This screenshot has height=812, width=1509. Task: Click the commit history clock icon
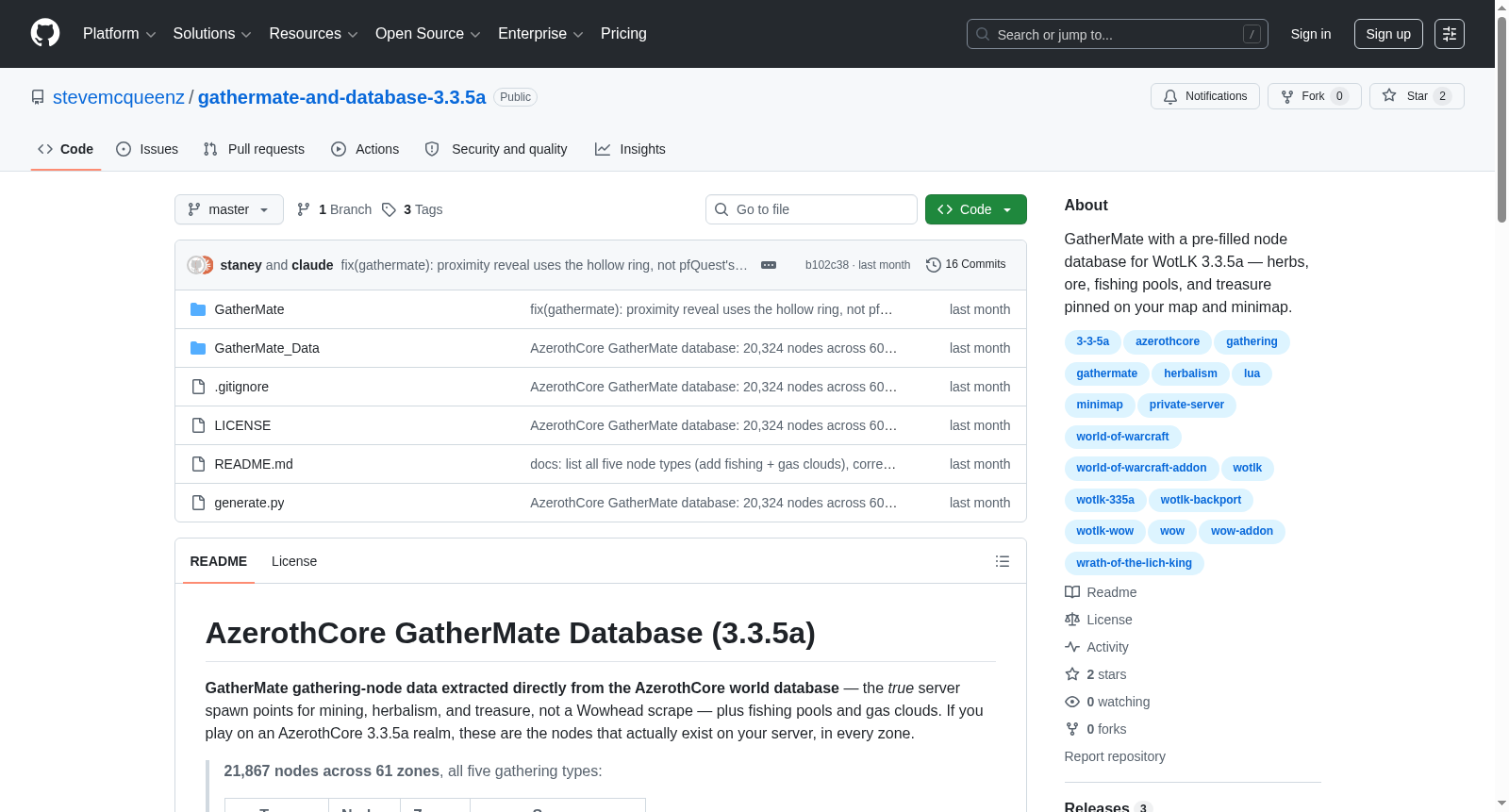(934, 265)
